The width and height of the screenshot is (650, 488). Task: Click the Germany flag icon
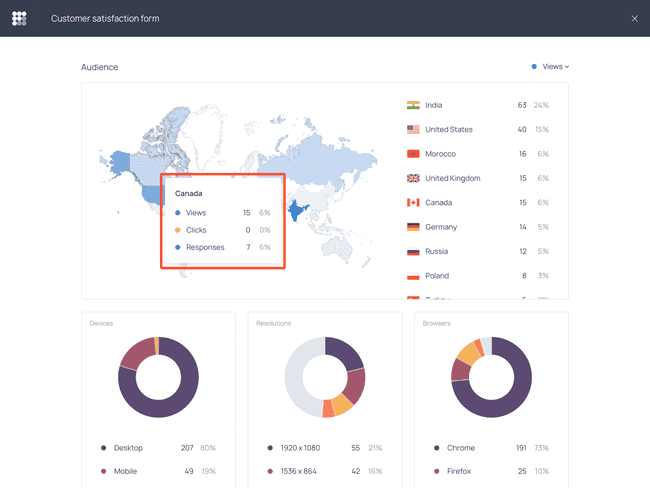coord(413,227)
